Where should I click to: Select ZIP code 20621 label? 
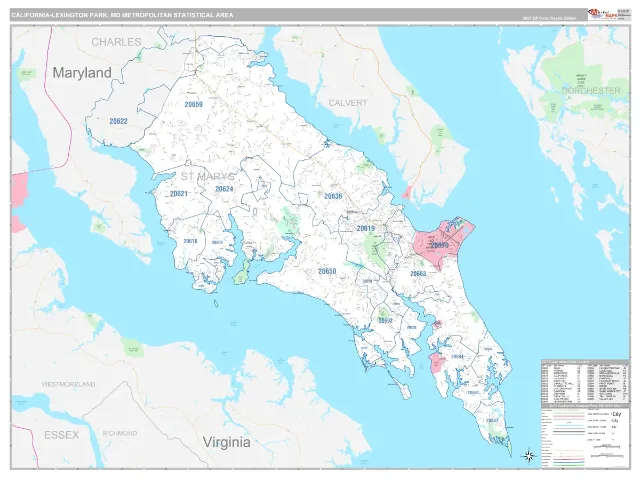tap(179, 193)
